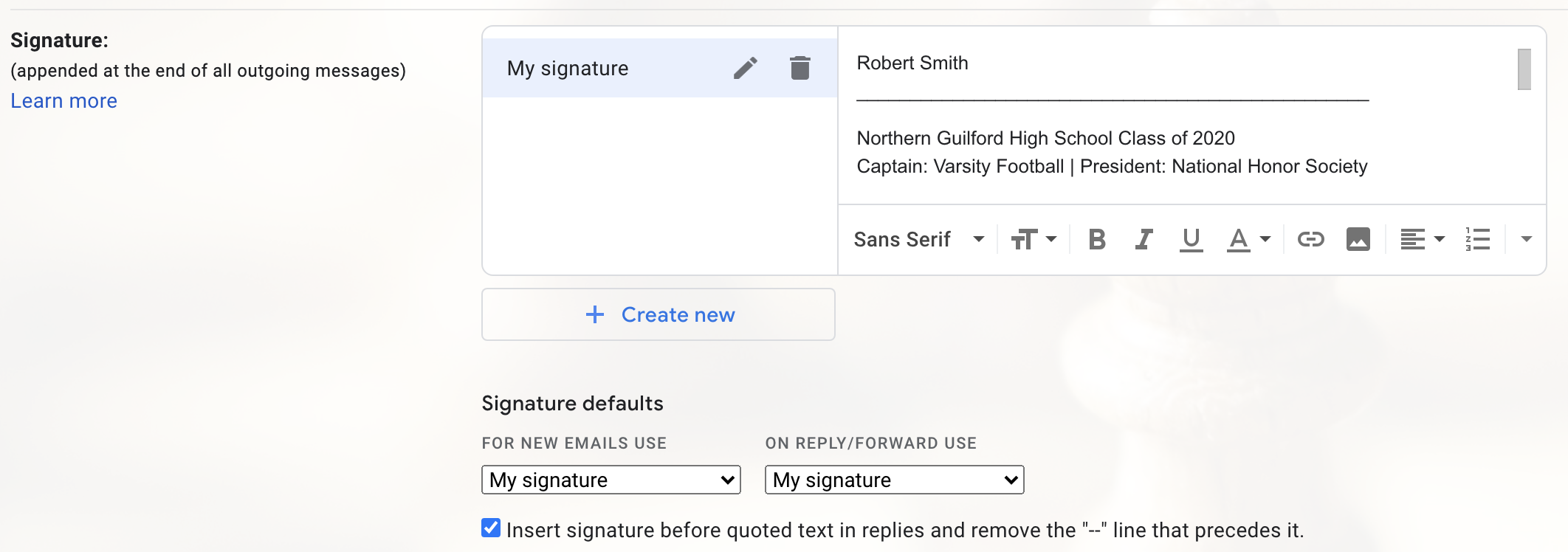Click the Create new signature button
This screenshot has width=1568, height=552.
pos(659,314)
